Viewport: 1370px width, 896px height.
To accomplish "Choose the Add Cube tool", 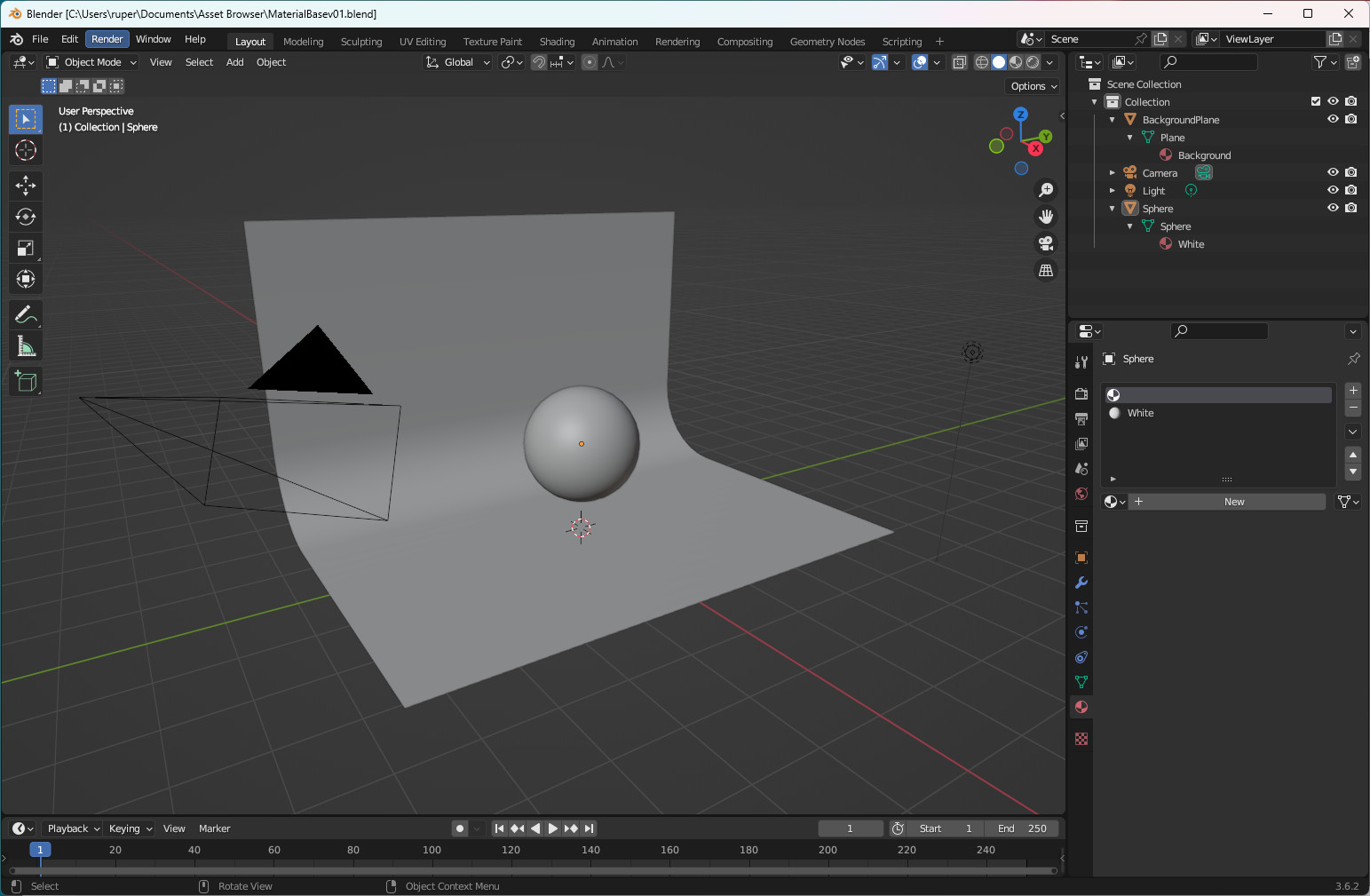I will pyautogui.click(x=26, y=381).
